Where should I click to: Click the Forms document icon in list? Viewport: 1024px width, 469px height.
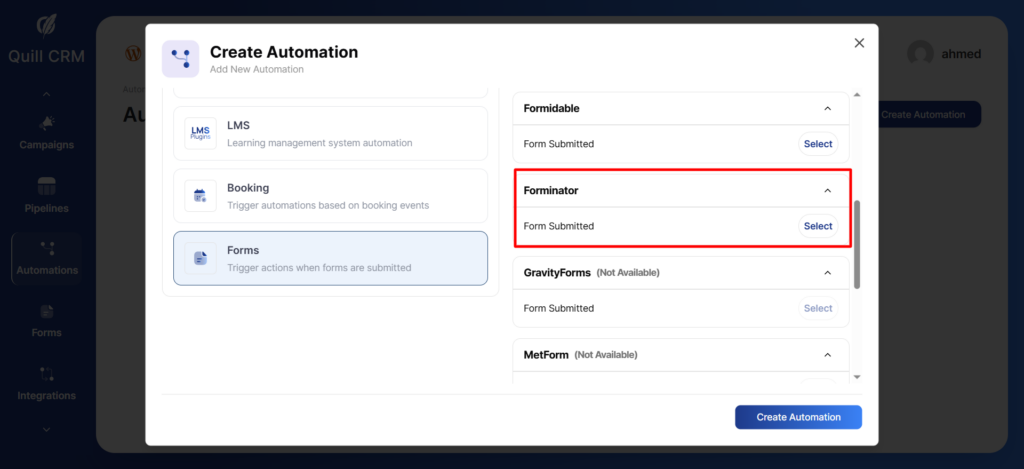[x=200, y=259]
